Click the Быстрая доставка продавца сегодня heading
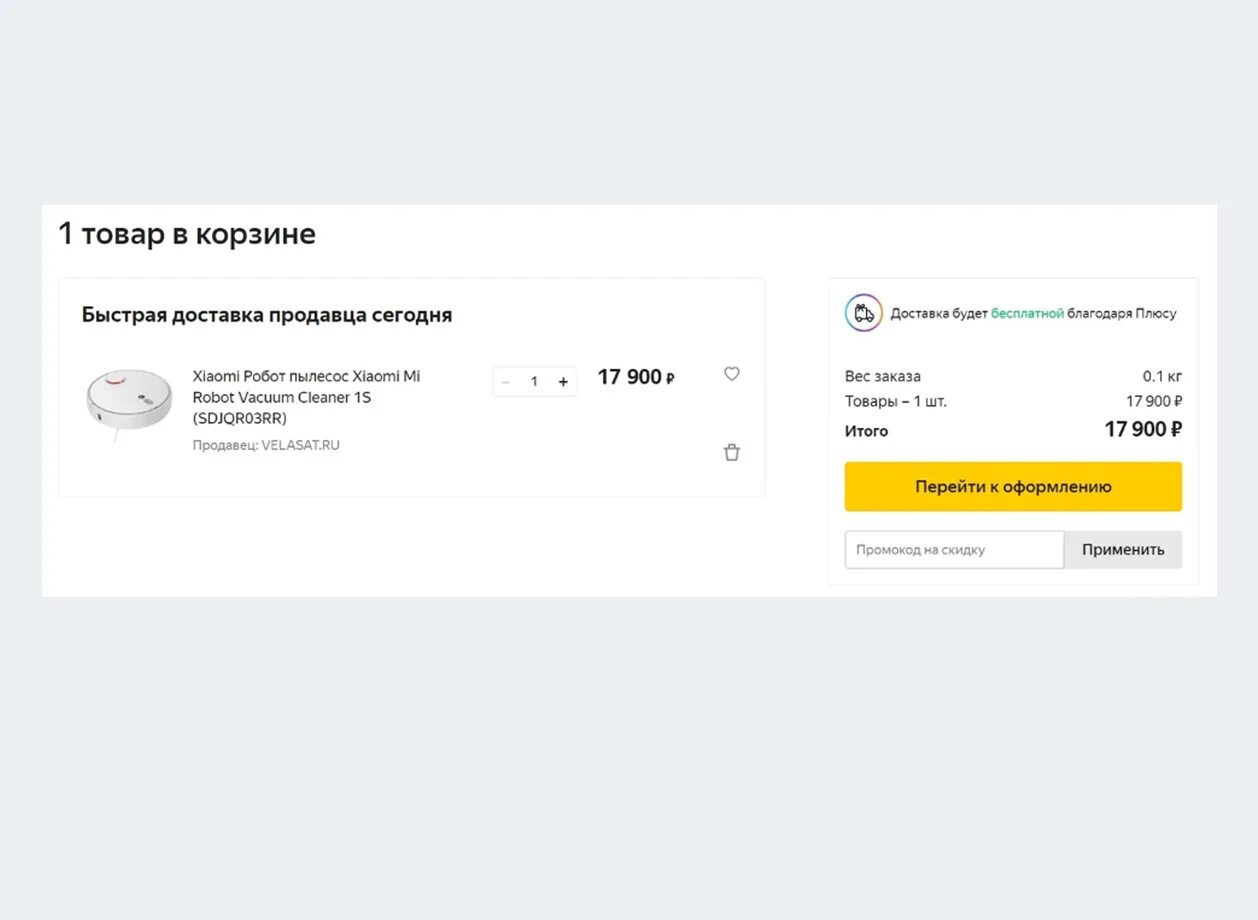The image size is (1258, 920). [267, 315]
